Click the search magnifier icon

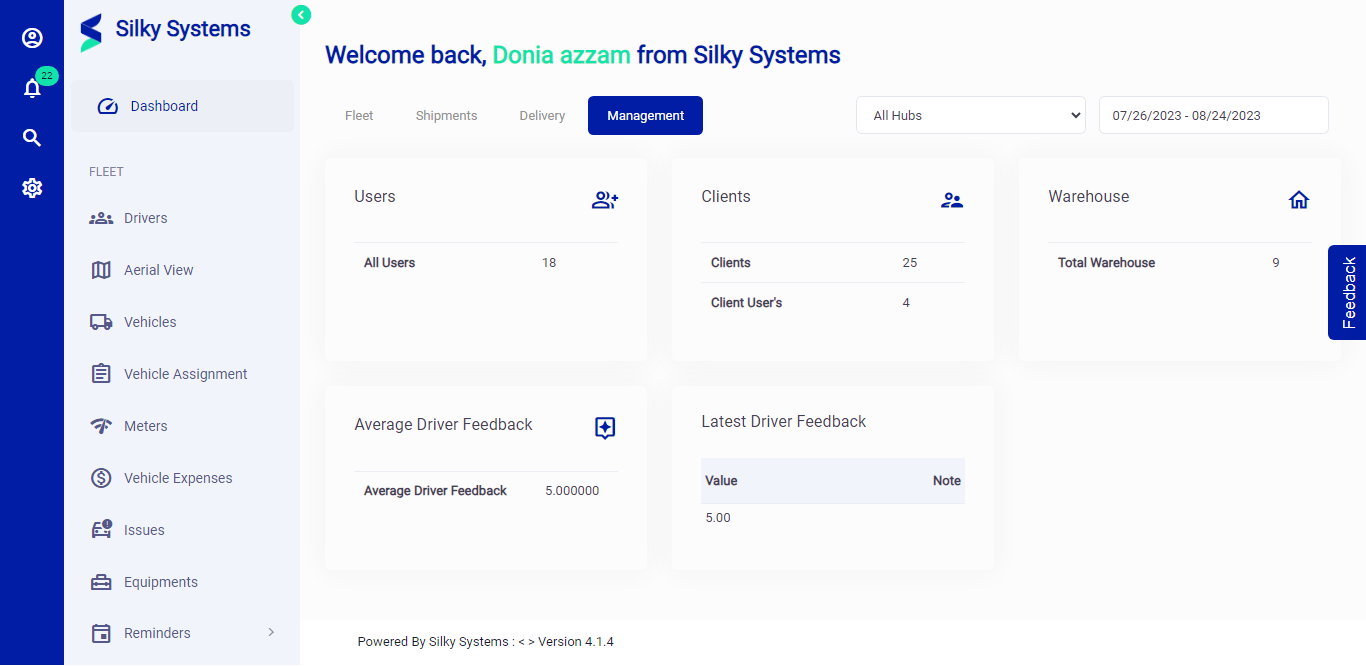point(32,138)
